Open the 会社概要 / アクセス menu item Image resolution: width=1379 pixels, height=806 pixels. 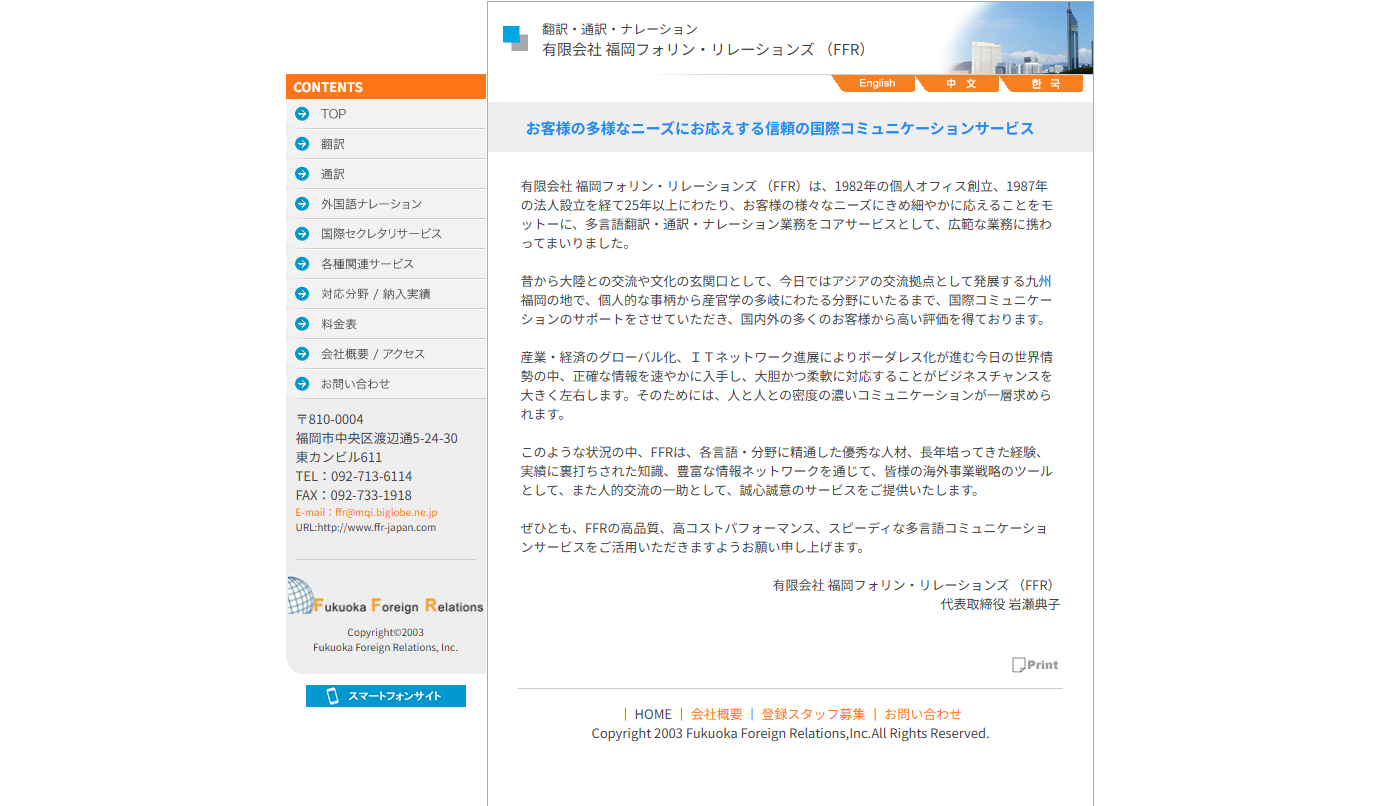coord(386,354)
